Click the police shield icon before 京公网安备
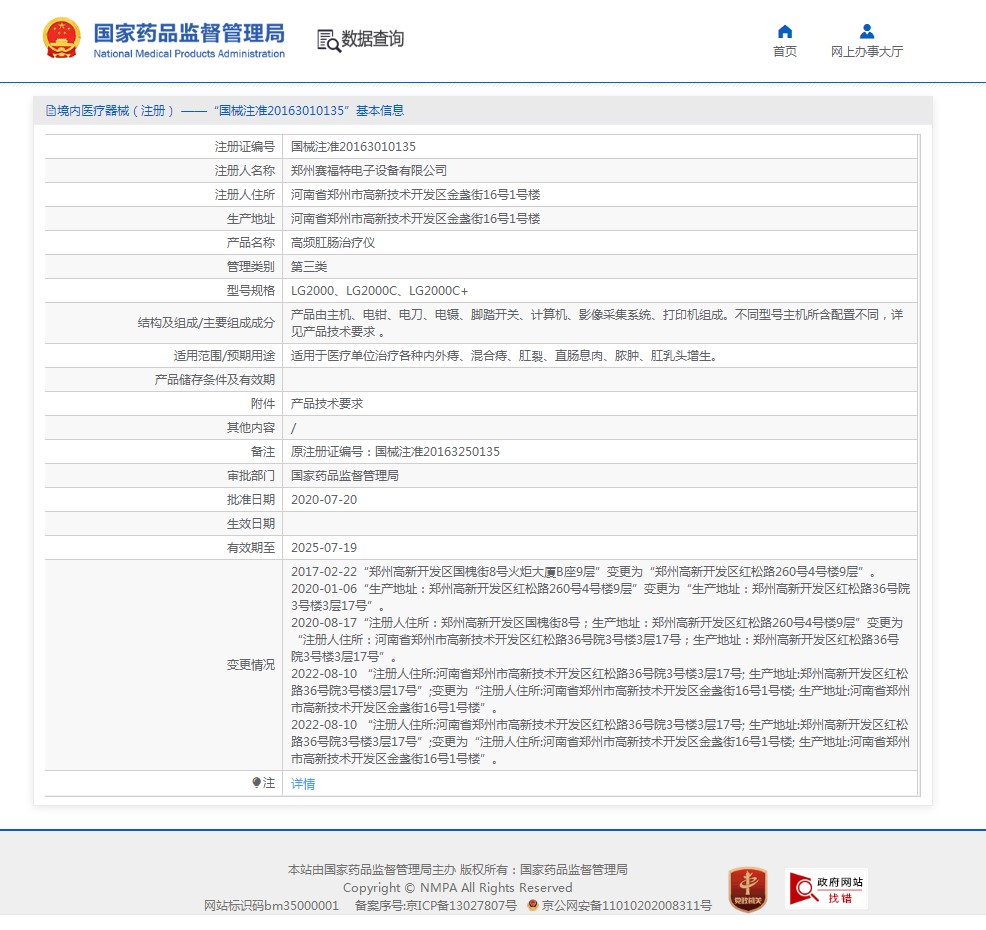The width and height of the screenshot is (986, 930). [x=533, y=905]
